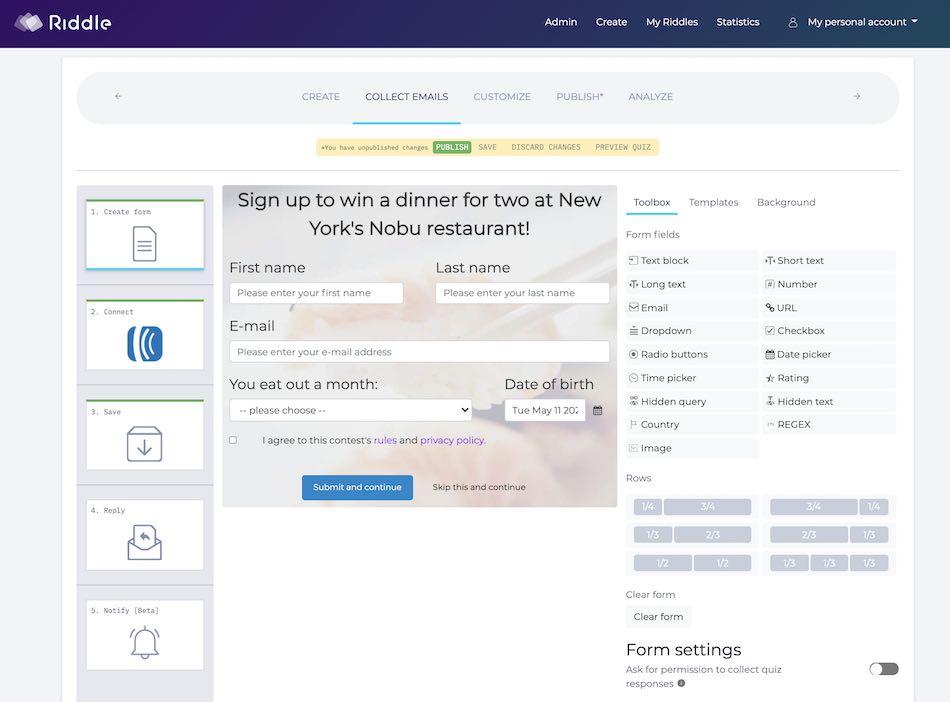Add a Hidden query field
This screenshot has width=950, height=702.
coord(692,402)
